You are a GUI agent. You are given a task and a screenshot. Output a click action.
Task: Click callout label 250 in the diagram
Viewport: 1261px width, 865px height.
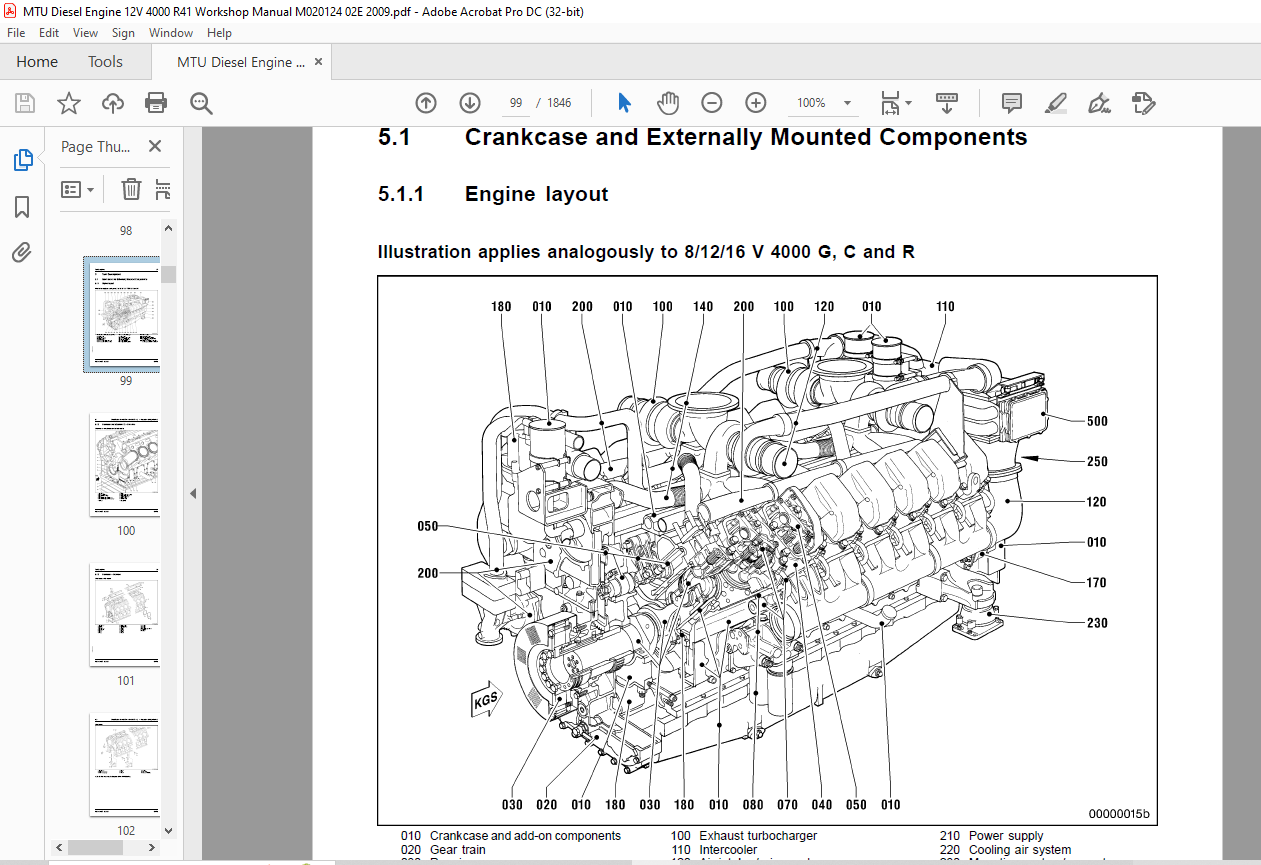tap(1097, 462)
